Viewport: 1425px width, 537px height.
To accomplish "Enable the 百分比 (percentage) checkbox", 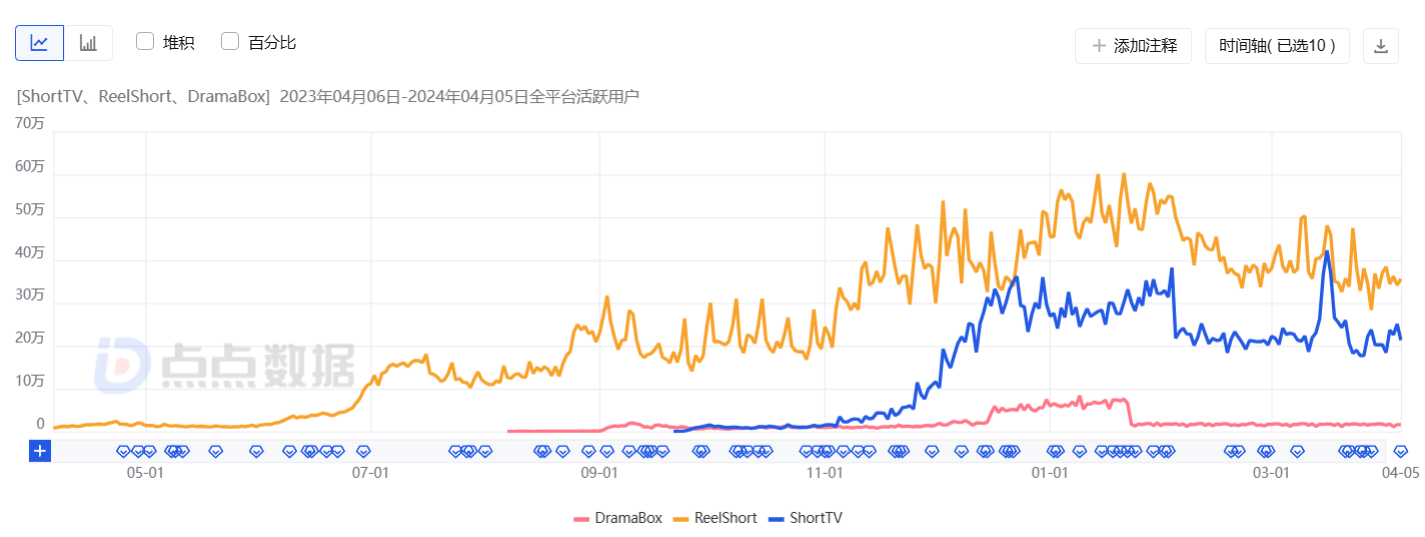I will click(x=230, y=42).
